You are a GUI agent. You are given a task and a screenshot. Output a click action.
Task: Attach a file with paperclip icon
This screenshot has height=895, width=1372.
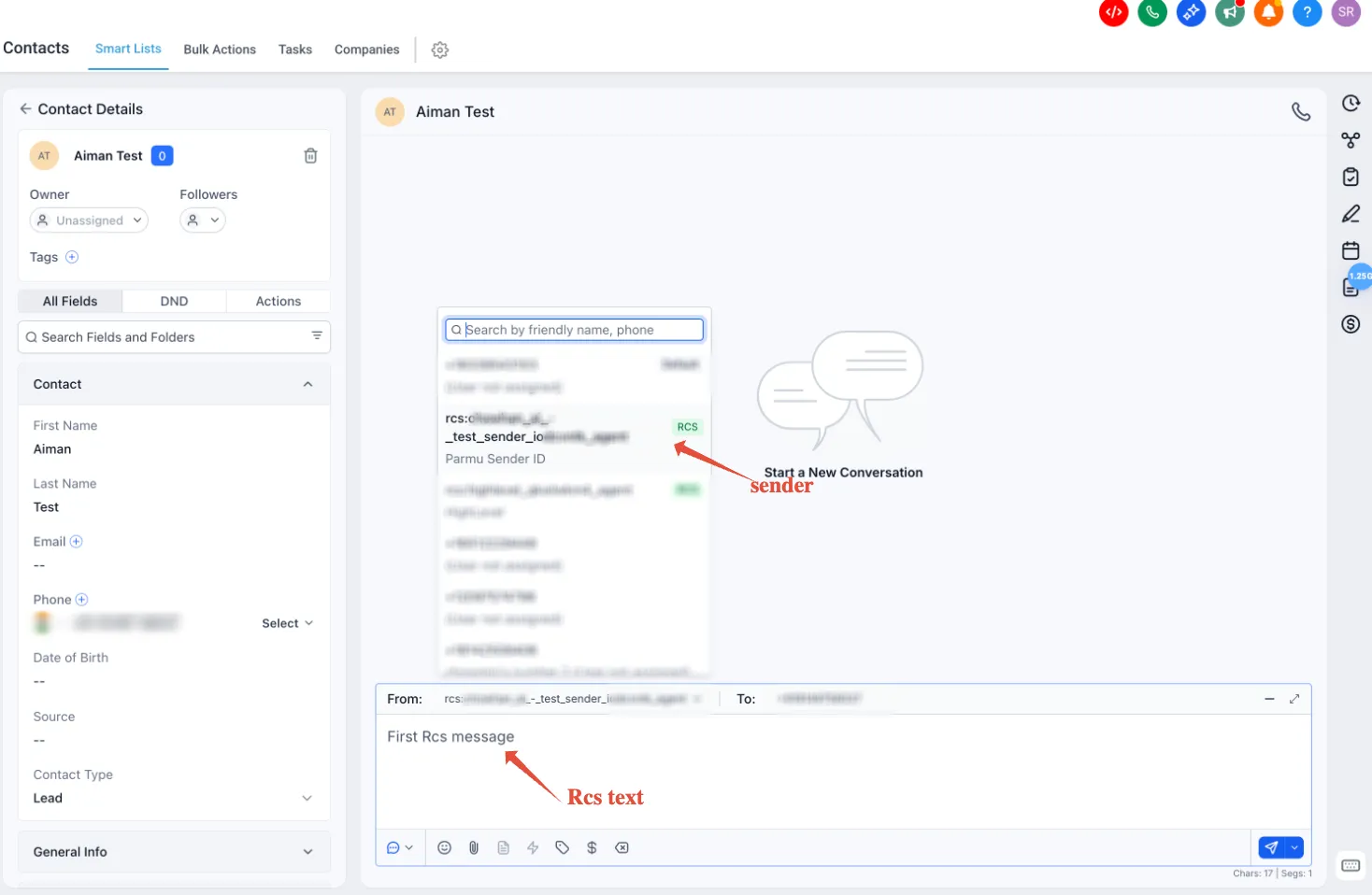click(x=474, y=847)
